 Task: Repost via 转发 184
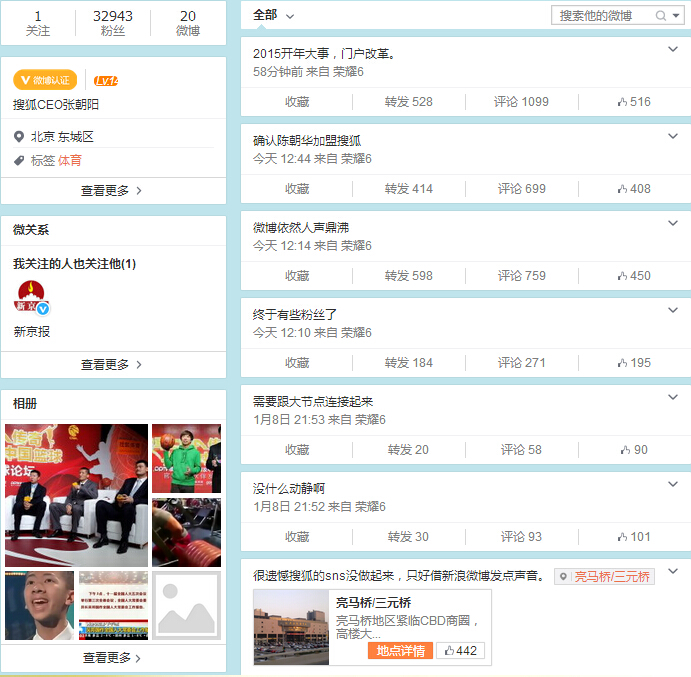[409, 363]
